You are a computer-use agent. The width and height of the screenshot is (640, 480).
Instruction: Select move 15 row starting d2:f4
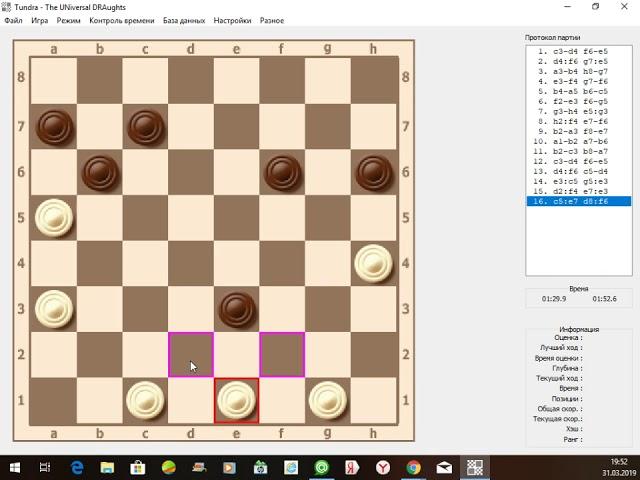click(x=579, y=191)
